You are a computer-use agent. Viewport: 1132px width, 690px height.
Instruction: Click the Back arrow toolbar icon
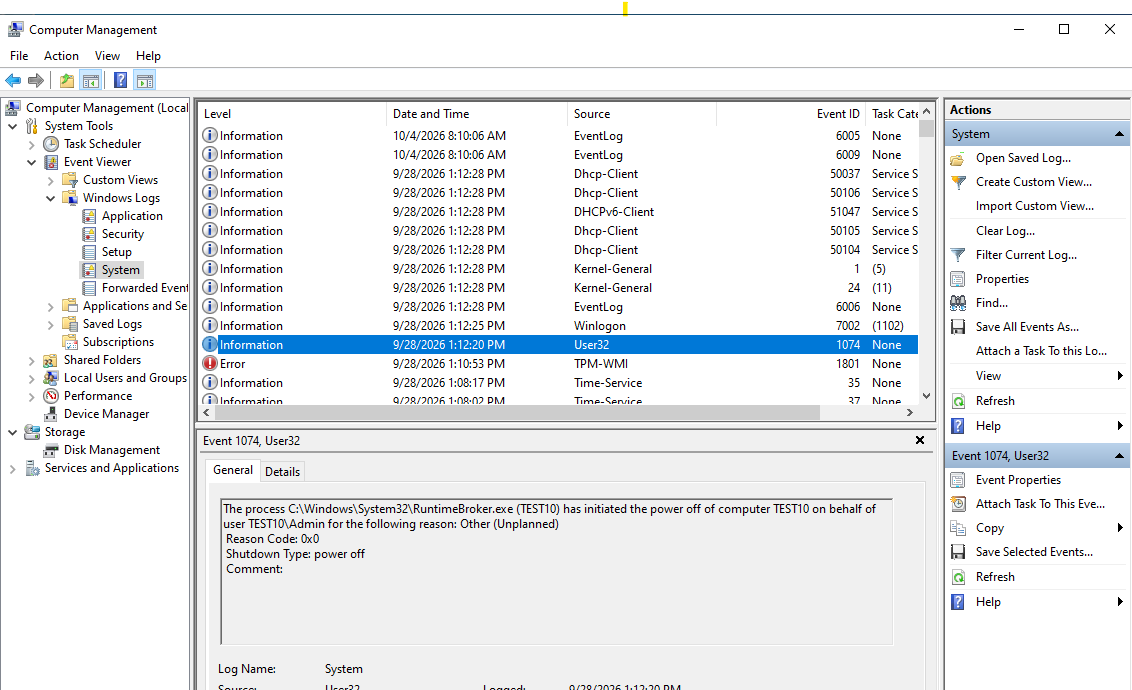13,80
